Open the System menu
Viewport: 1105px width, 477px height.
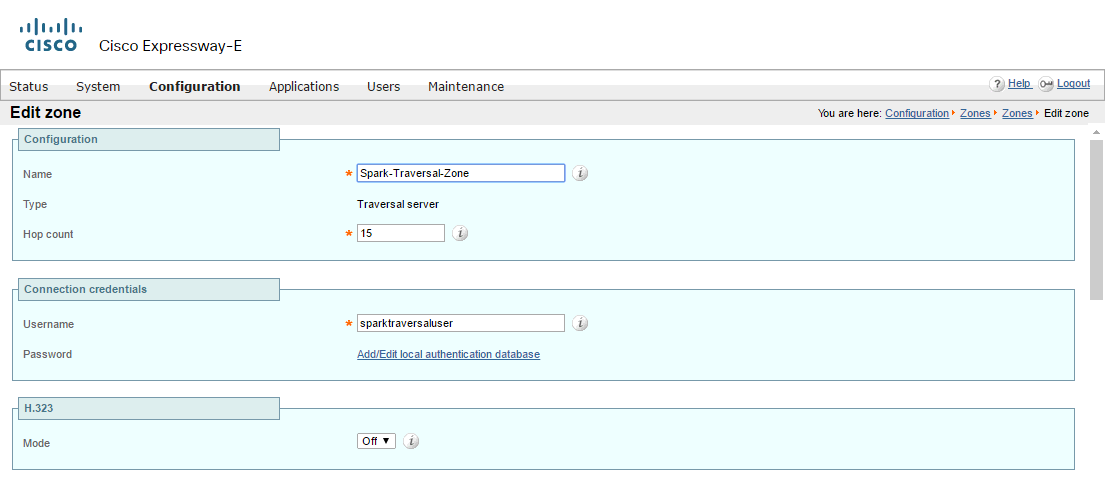pyautogui.click(x=98, y=87)
